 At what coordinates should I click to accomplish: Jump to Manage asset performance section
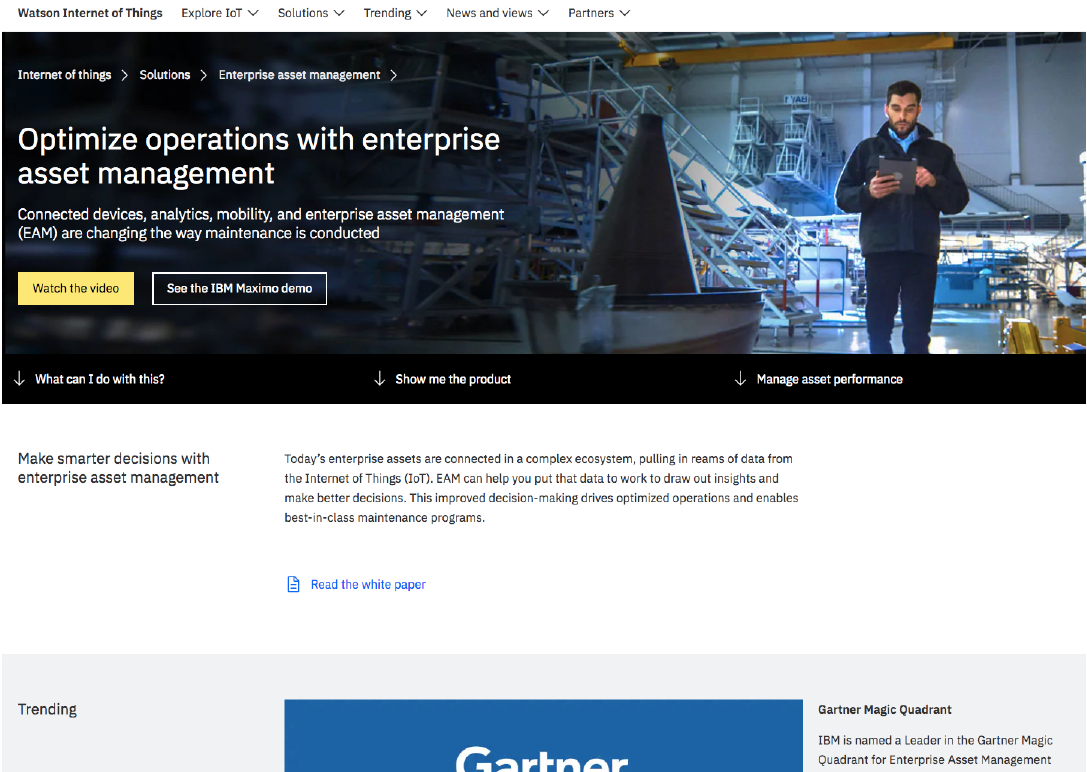(829, 379)
